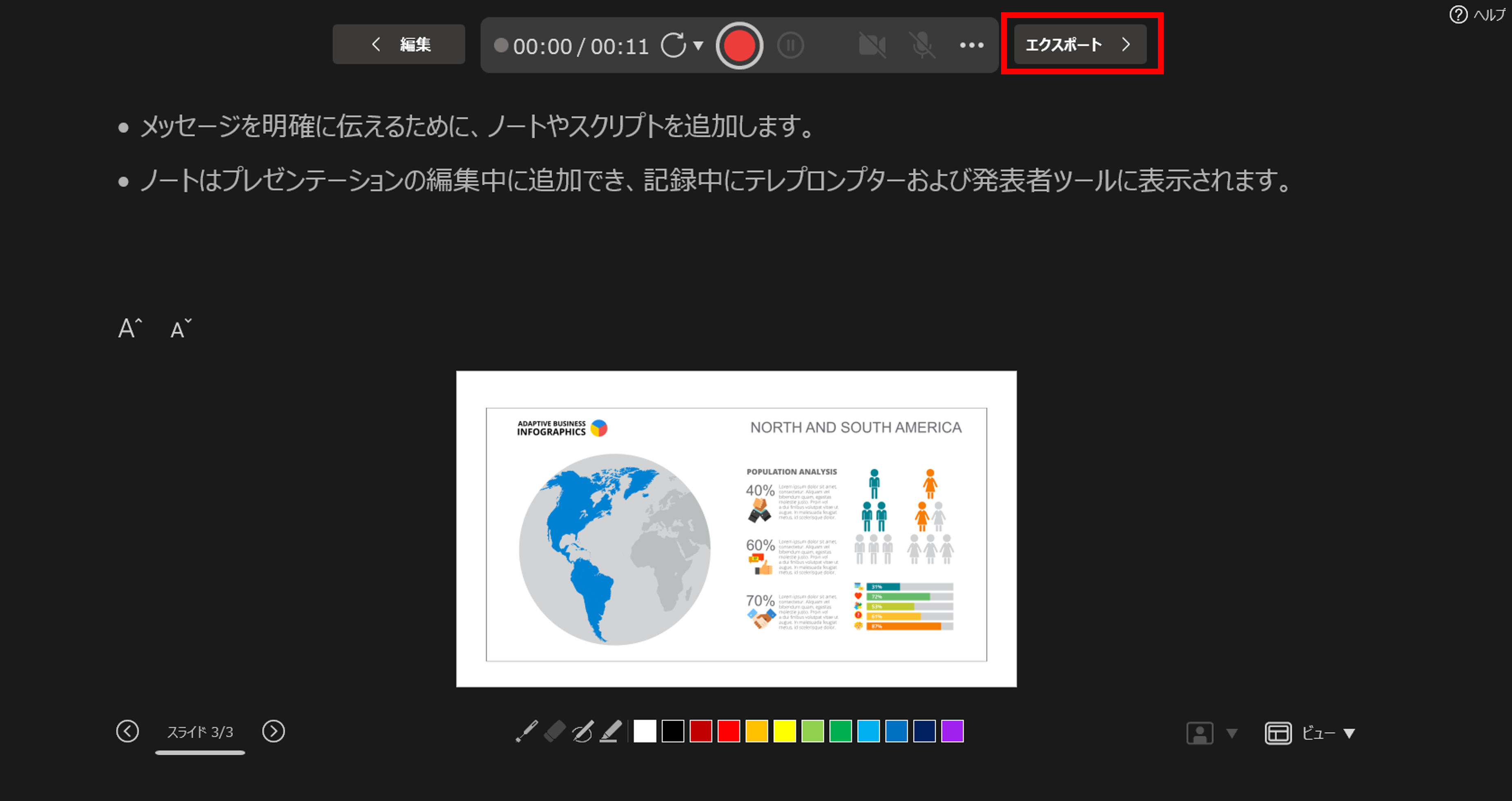
Task: Go back to 編集 (Edit)
Action: 399,44
